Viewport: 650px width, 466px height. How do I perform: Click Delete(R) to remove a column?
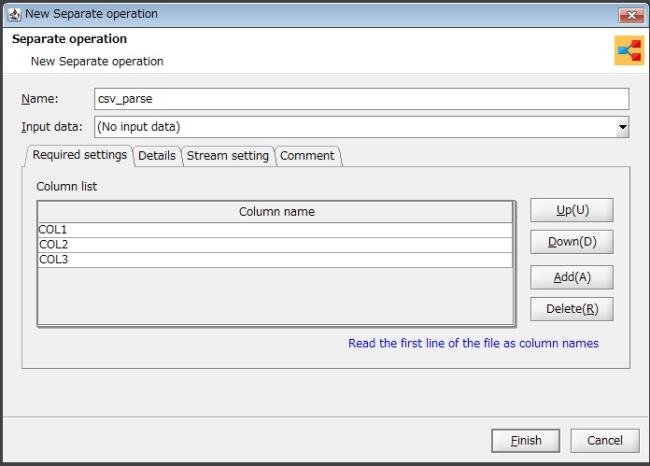(571, 309)
